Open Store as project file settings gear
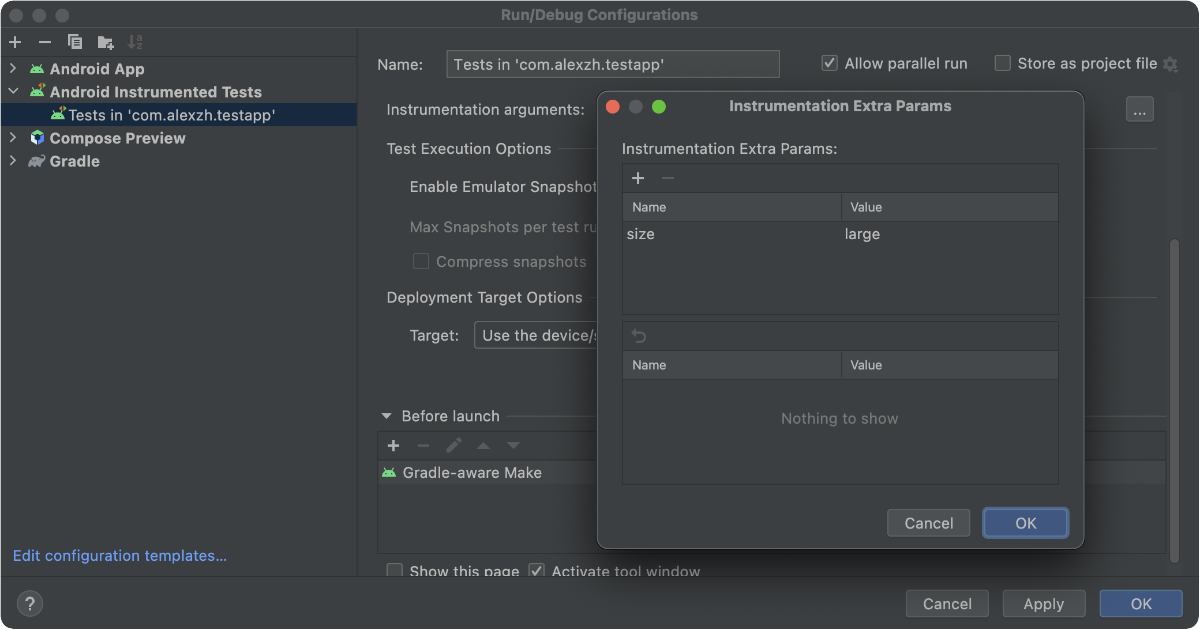Viewport: 1200px width, 630px height. click(x=1170, y=64)
